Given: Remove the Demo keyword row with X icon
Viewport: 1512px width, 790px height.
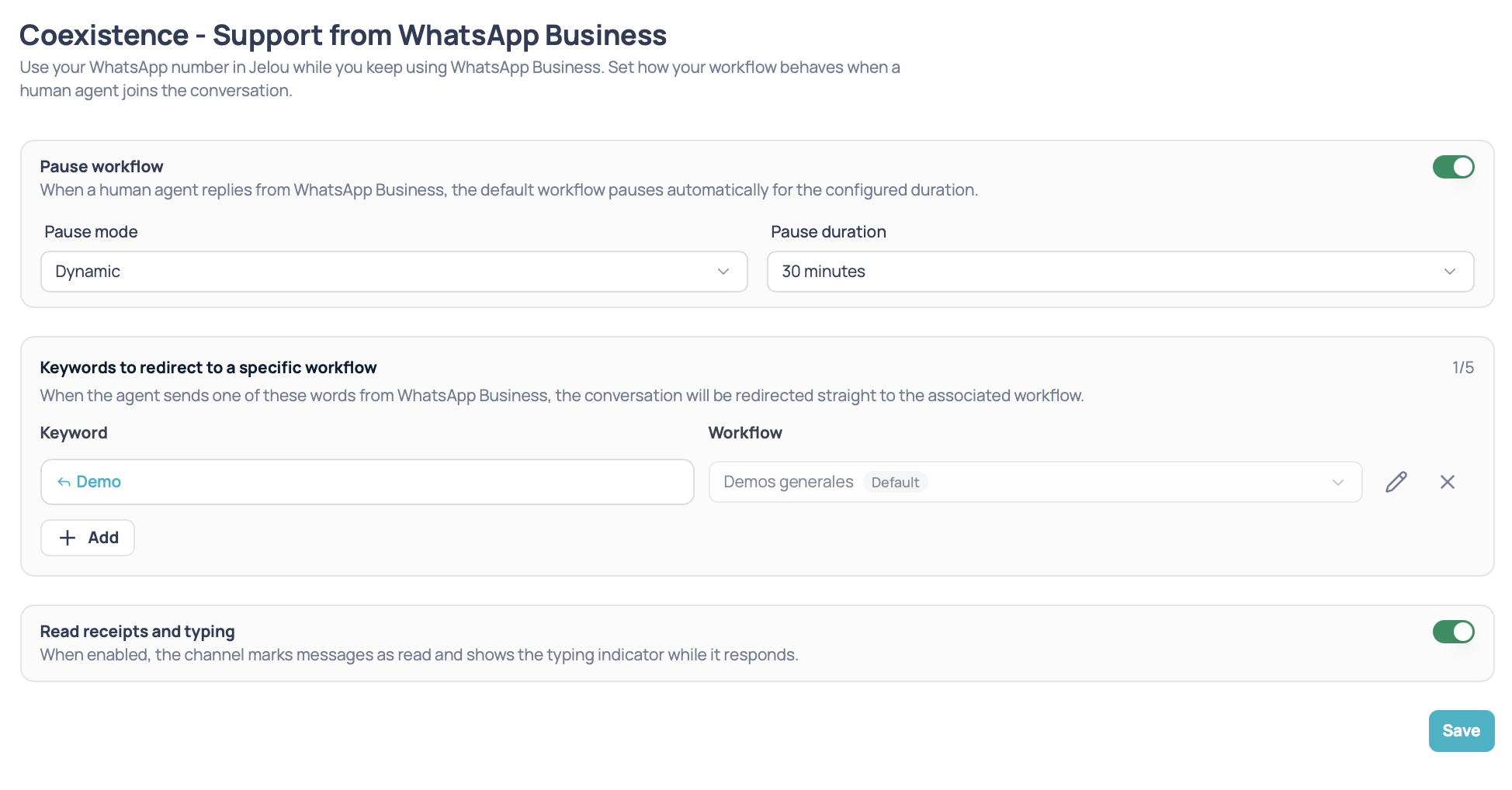Looking at the screenshot, I should coord(1447,482).
